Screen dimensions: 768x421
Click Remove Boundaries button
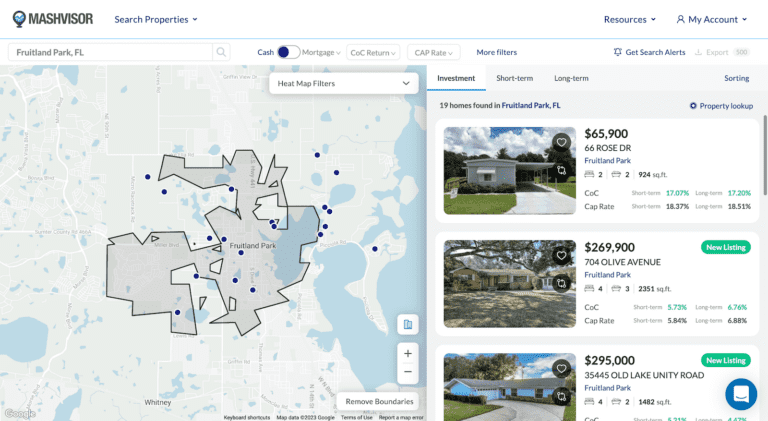pos(379,401)
